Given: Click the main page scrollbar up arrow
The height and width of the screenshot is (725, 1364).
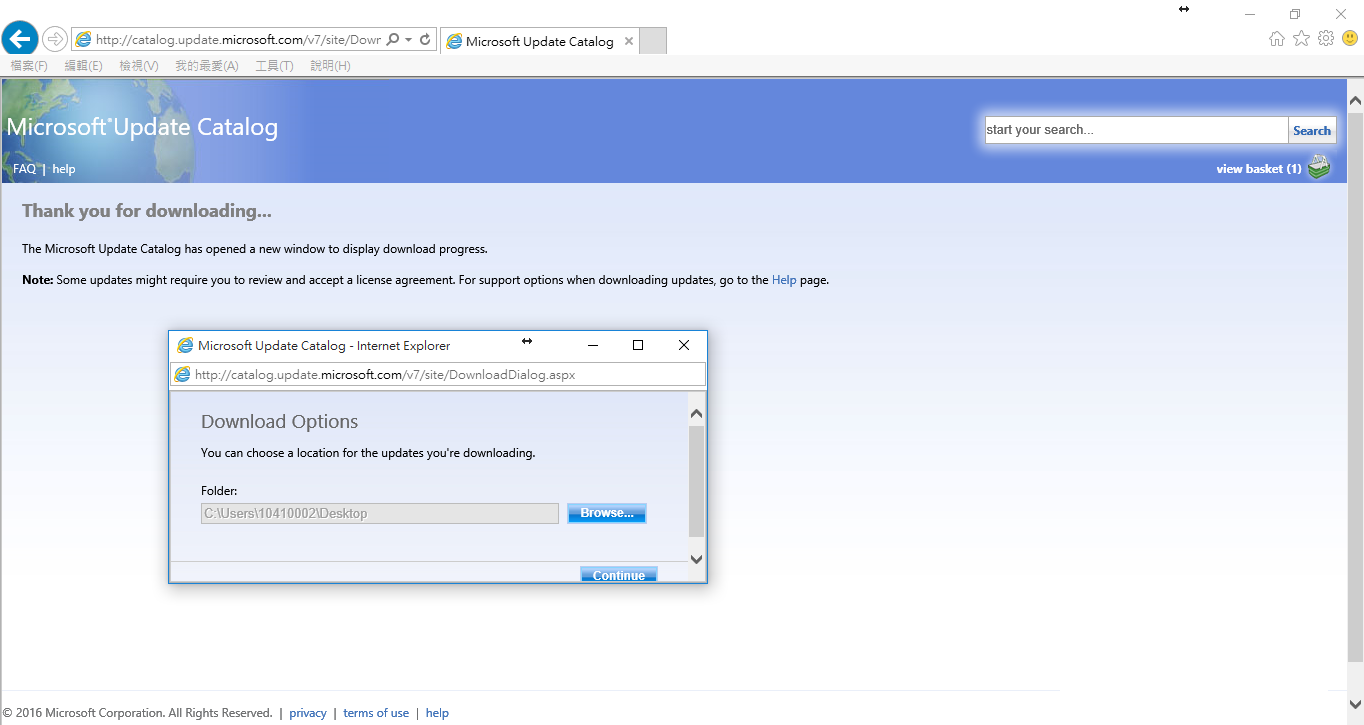Looking at the screenshot, I should 1355,101.
